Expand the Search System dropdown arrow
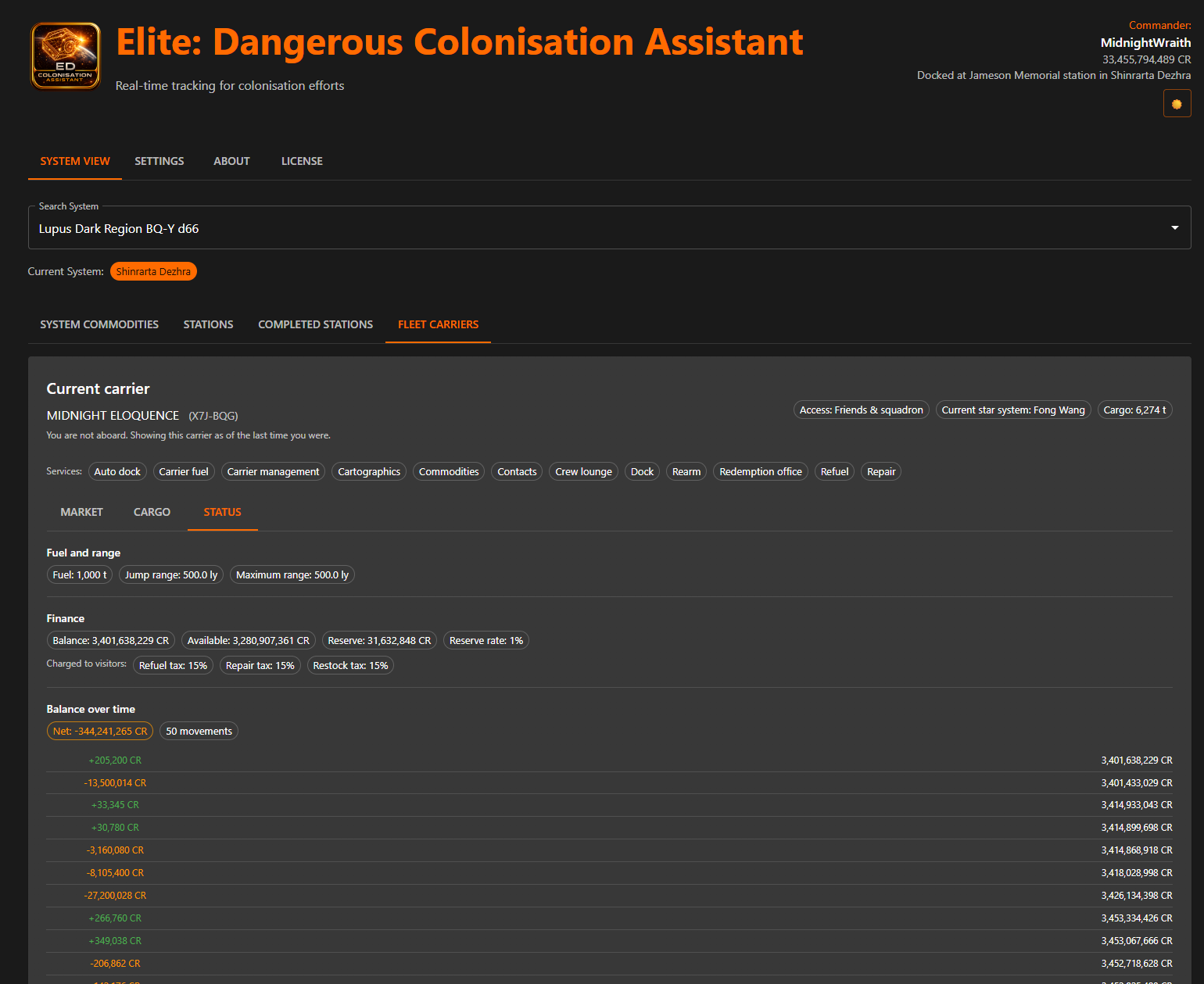Viewport: 1204px width, 984px height. coord(1174,227)
